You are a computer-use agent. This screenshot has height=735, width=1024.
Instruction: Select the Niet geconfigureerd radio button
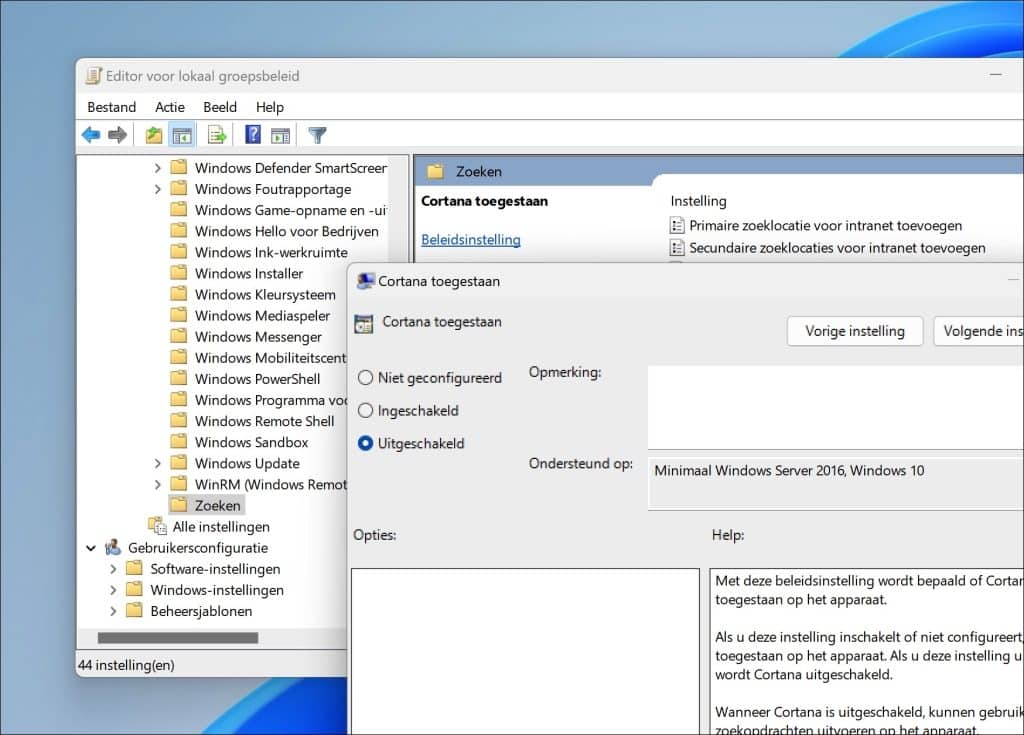coord(365,378)
